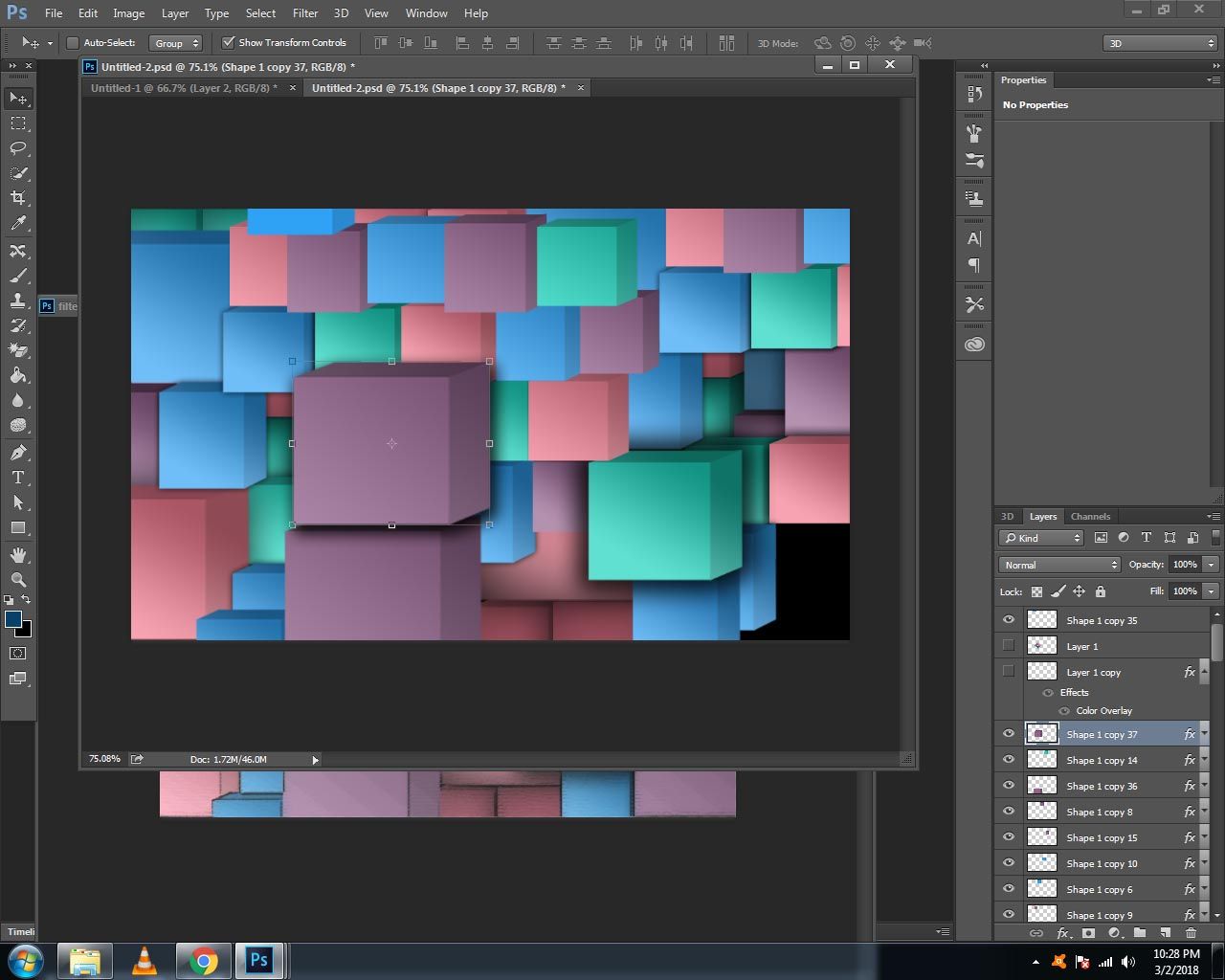This screenshot has height=980, width=1225.
Task: Open the Filter menu
Action: tap(305, 13)
